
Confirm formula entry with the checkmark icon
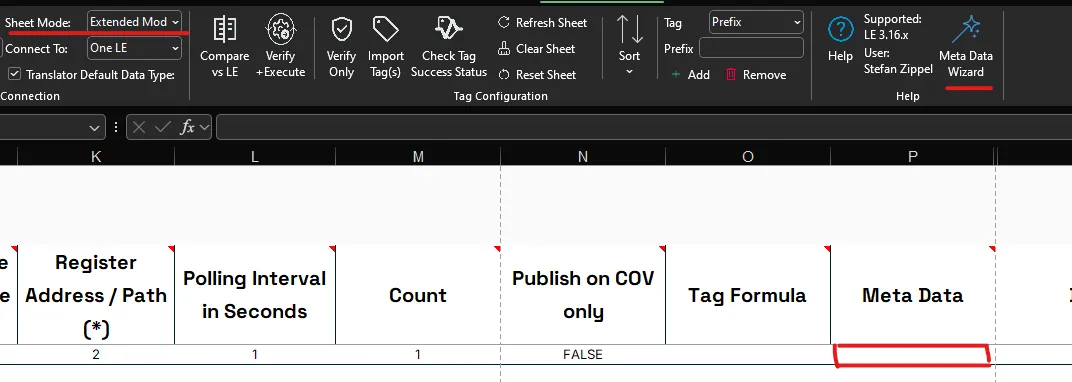coord(163,128)
